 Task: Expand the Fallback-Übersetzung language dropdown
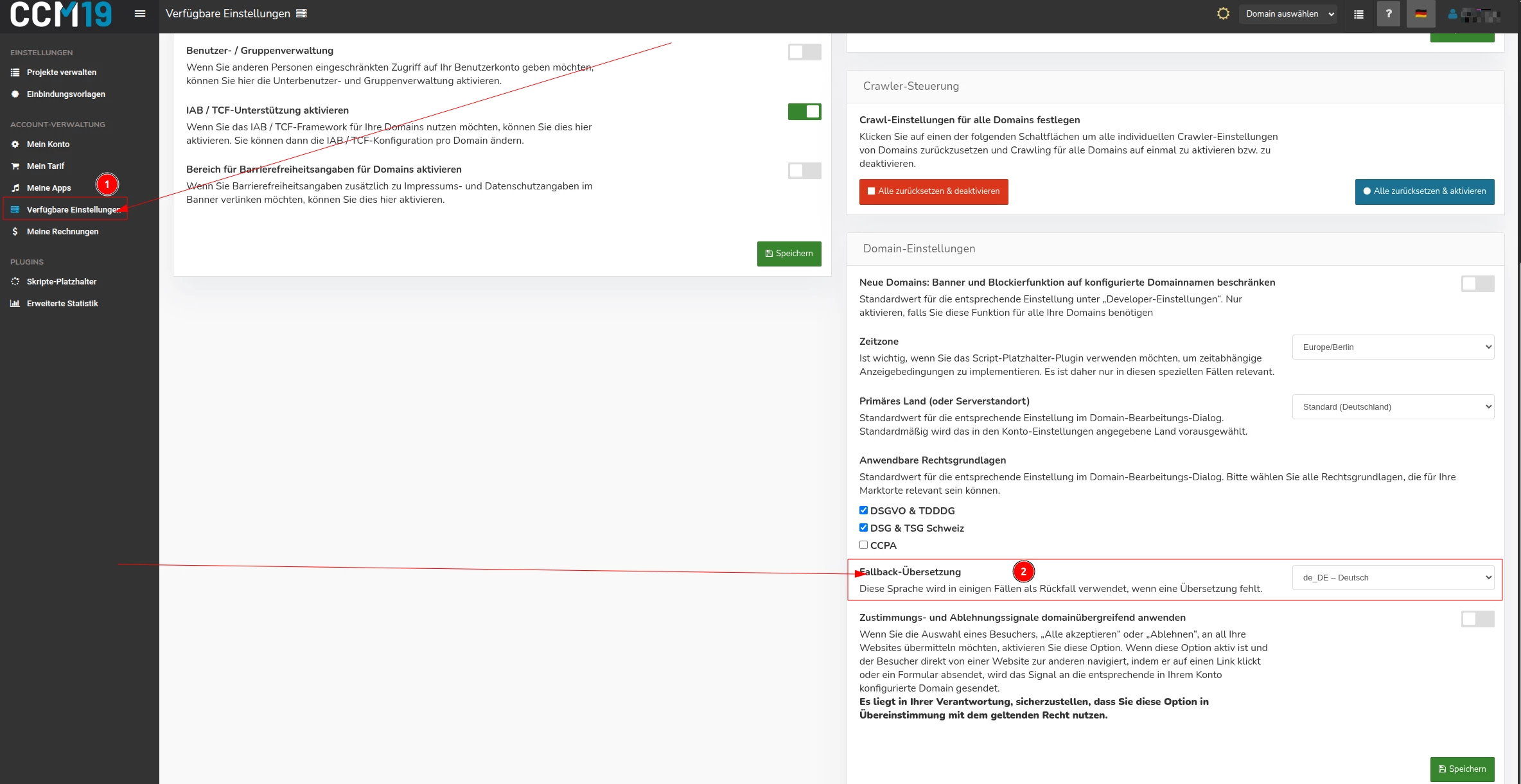click(x=1393, y=578)
